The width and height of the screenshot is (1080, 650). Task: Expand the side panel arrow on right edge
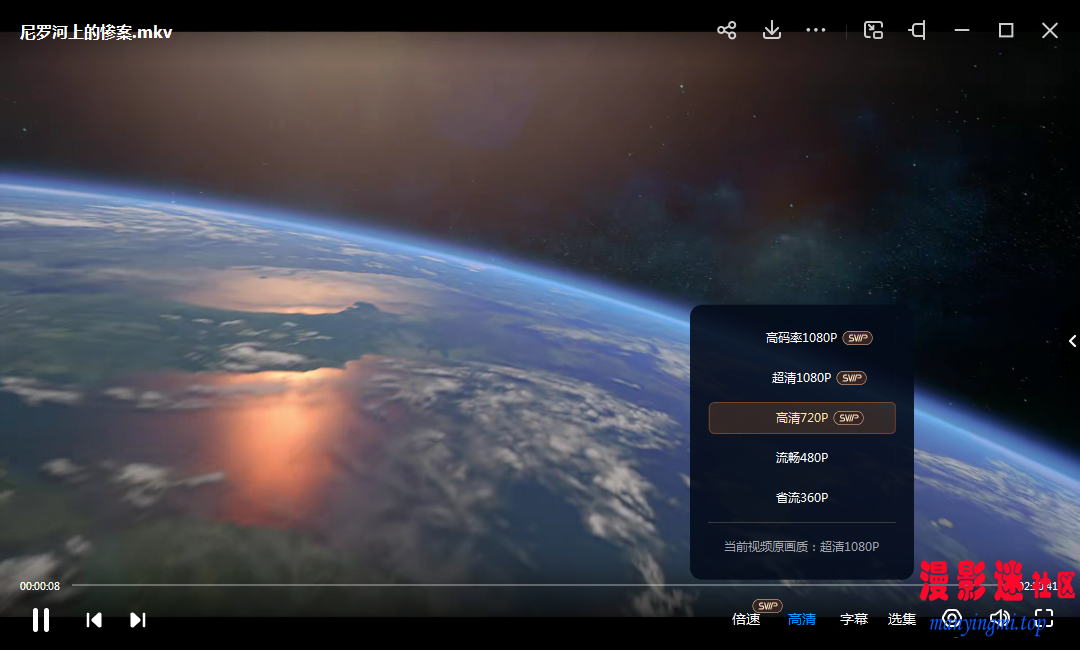coord(1072,341)
